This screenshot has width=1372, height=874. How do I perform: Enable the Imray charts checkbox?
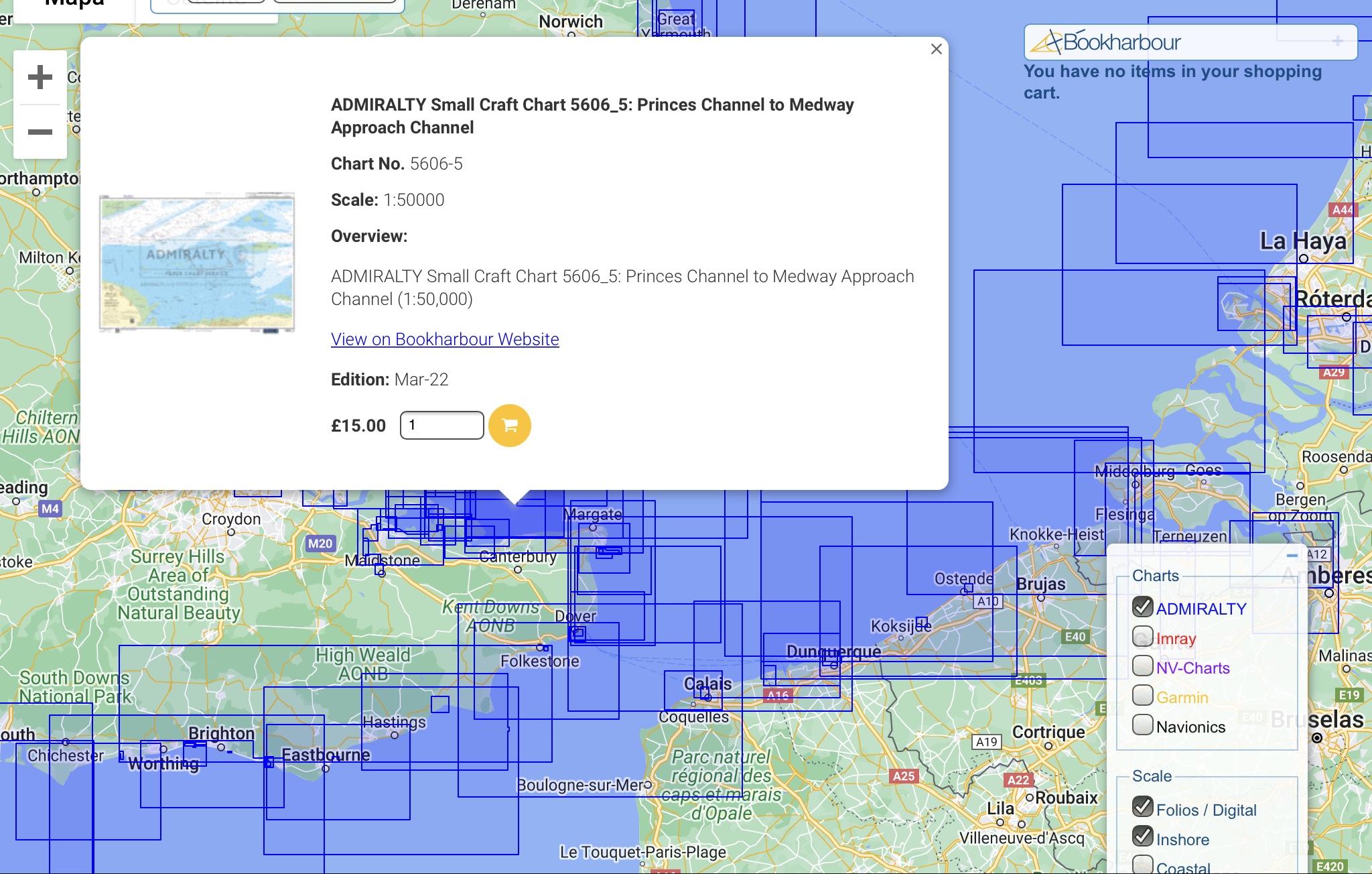[1142, 637]
